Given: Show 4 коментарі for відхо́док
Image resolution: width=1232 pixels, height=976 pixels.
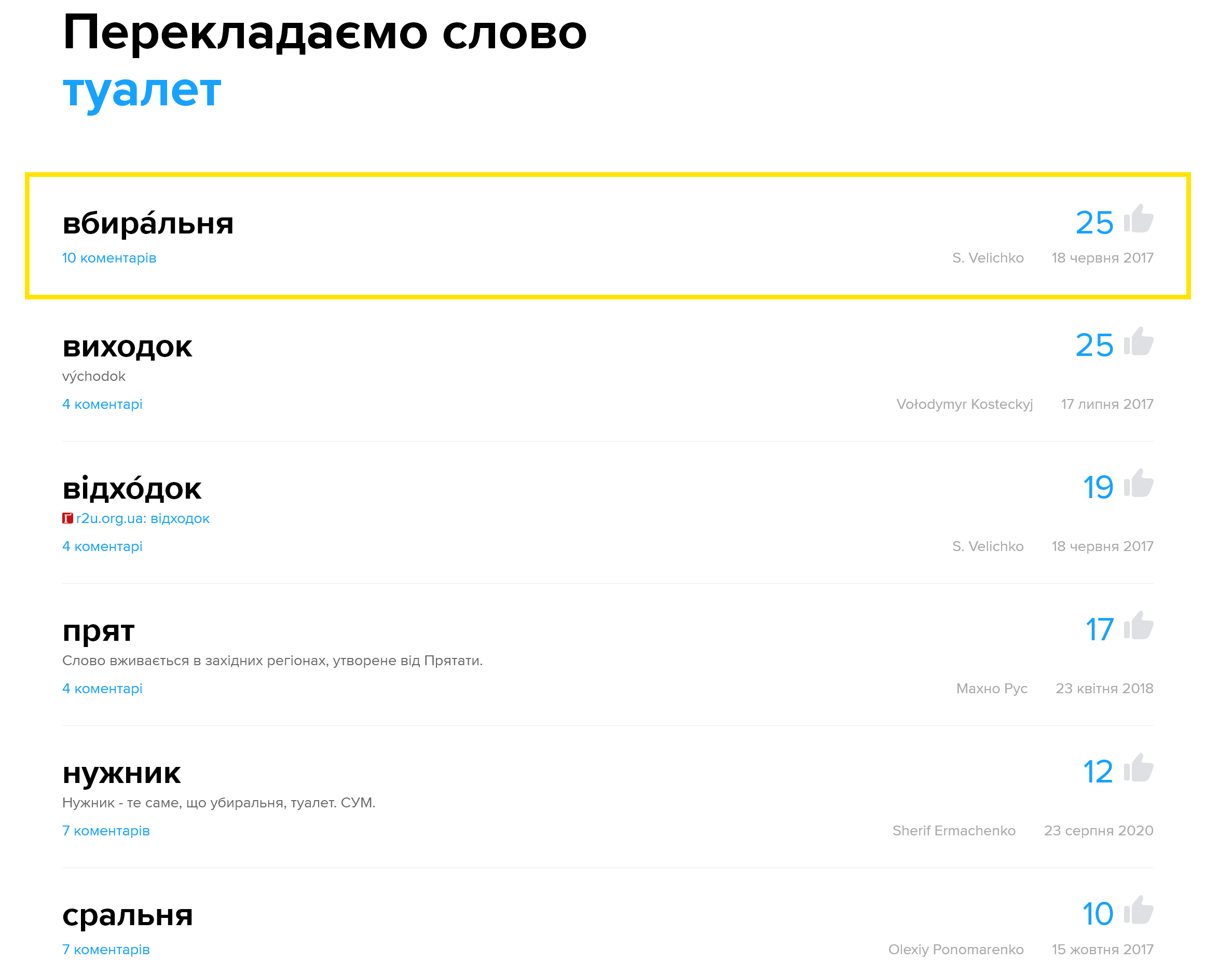Looking at the screenshot, I should (x=102, y=546).
